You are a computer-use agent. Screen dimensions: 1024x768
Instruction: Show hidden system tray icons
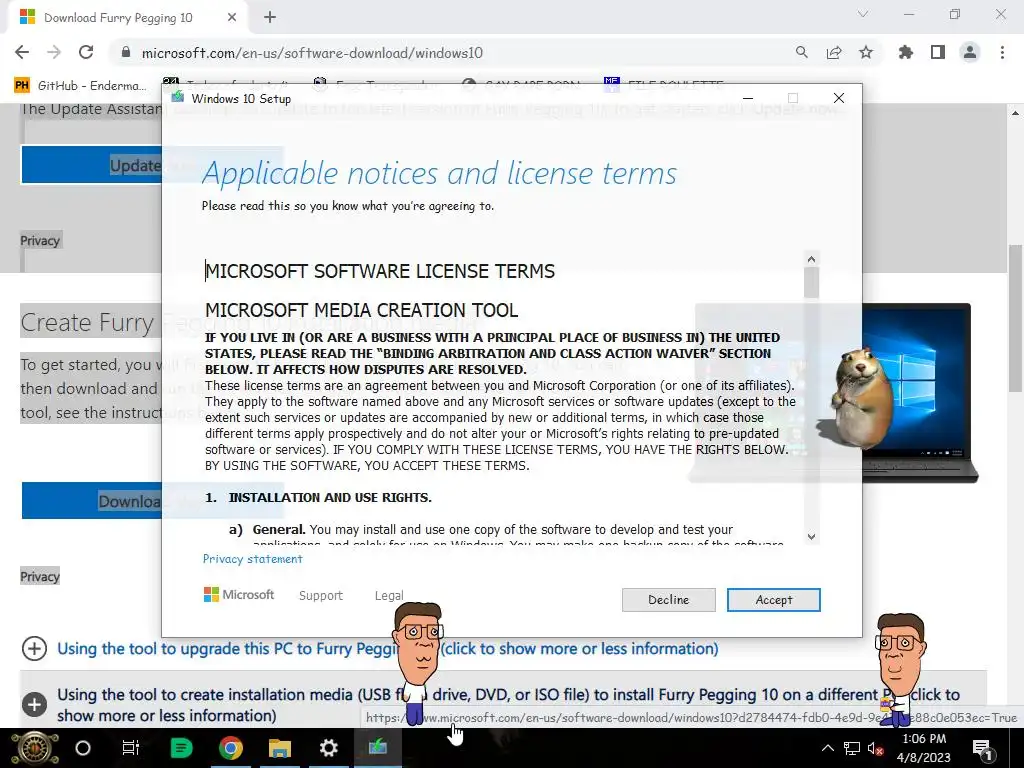pos(827,748)
